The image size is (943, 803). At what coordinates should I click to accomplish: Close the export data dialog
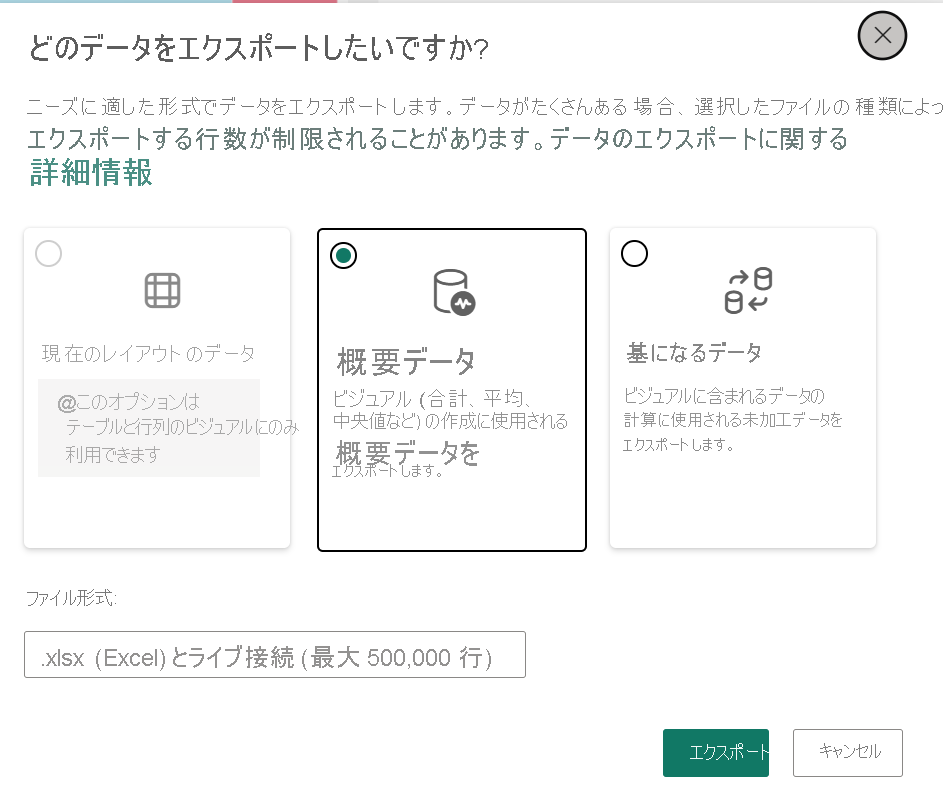pyautogui.click(x=882, y=35)
